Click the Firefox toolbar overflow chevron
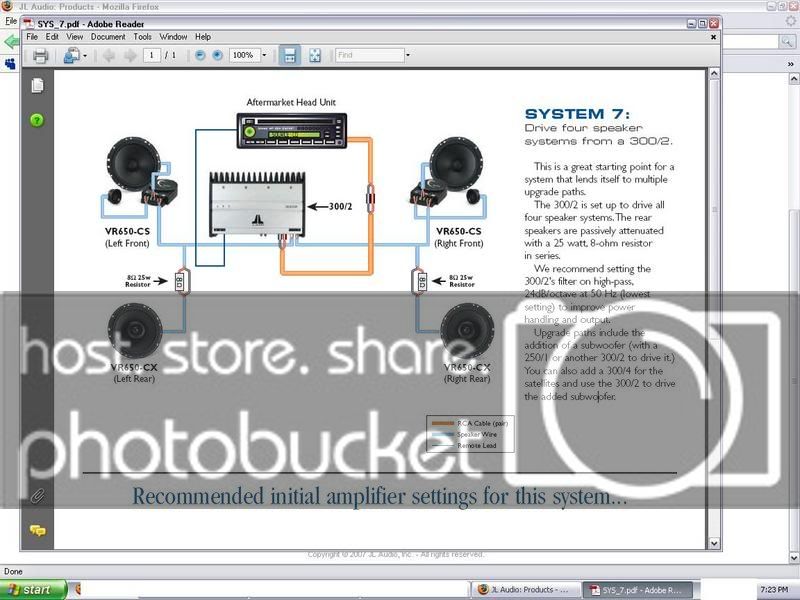 [x=790, y=64]
